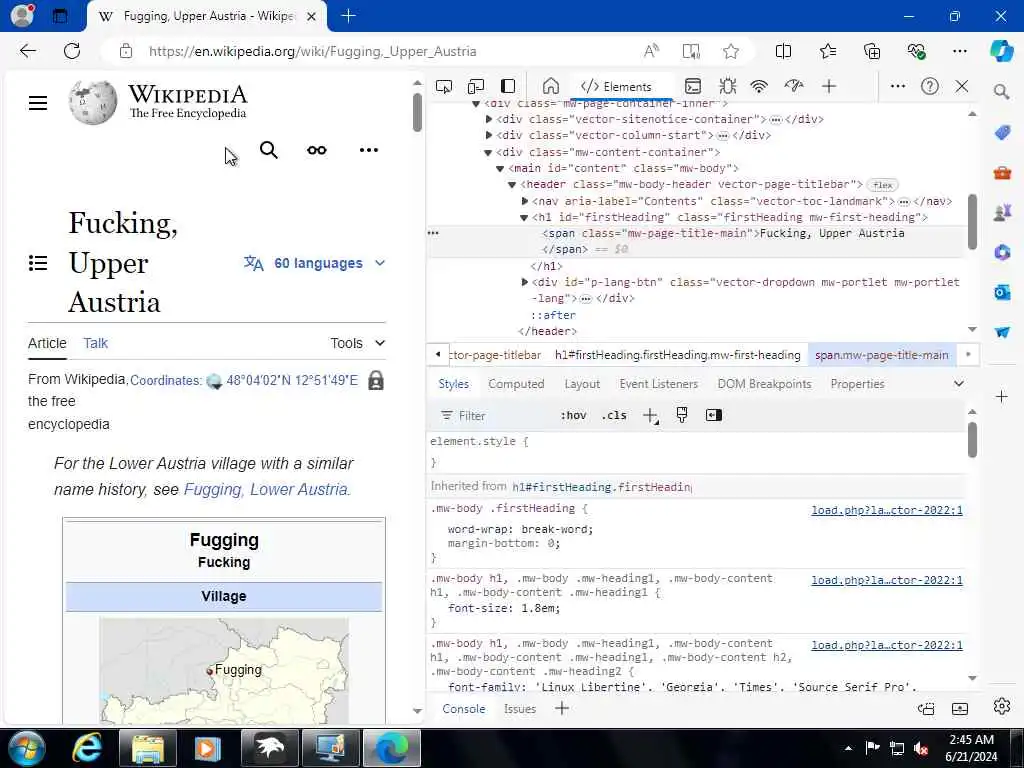Viewport: 1024px width, 768px height.
Task: Open the Console tool icon in DevTools toolbar
Action: (x=693, y=86)
